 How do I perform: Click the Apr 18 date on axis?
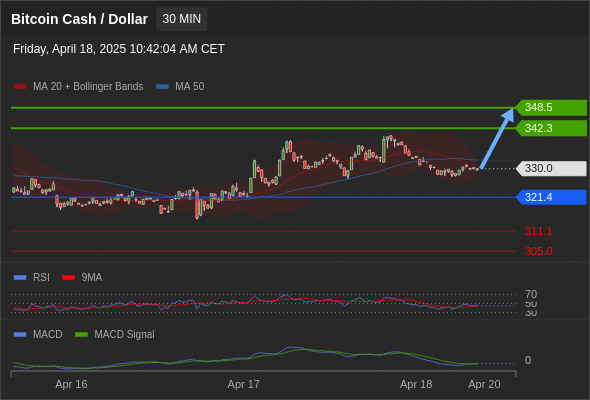point(416,384)
